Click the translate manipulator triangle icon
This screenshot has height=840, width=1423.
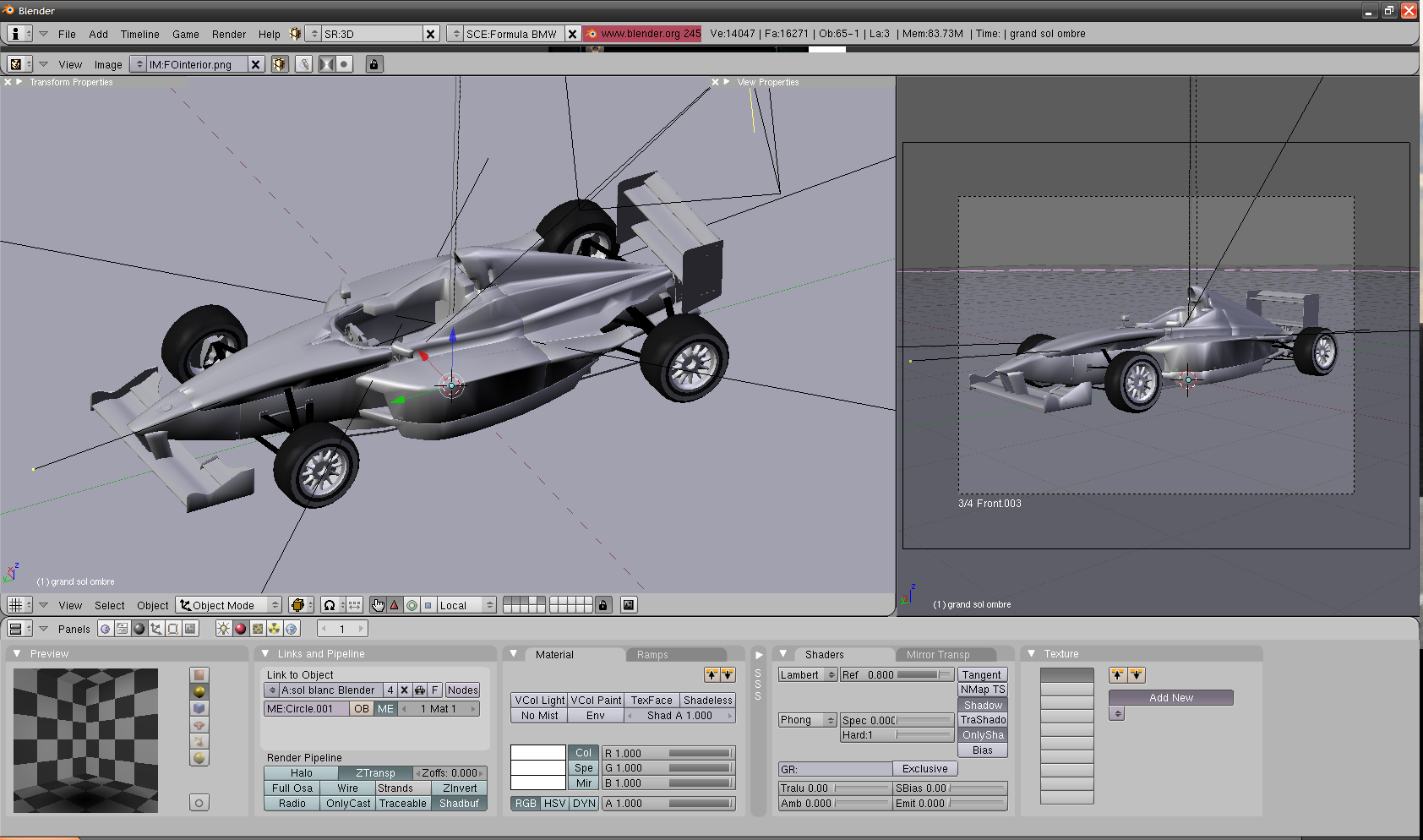(x=395, y=605)
